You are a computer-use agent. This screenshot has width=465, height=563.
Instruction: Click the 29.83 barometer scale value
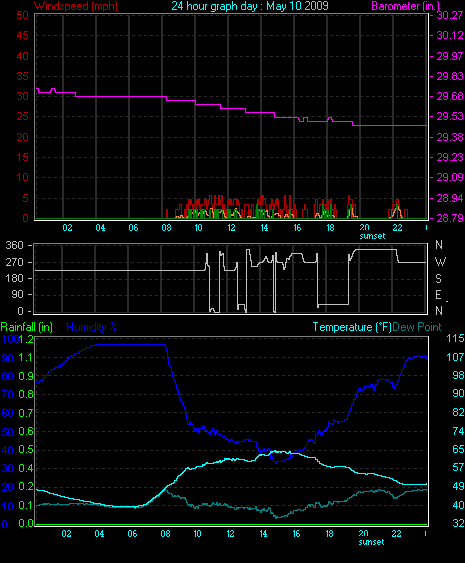(450, 76)
